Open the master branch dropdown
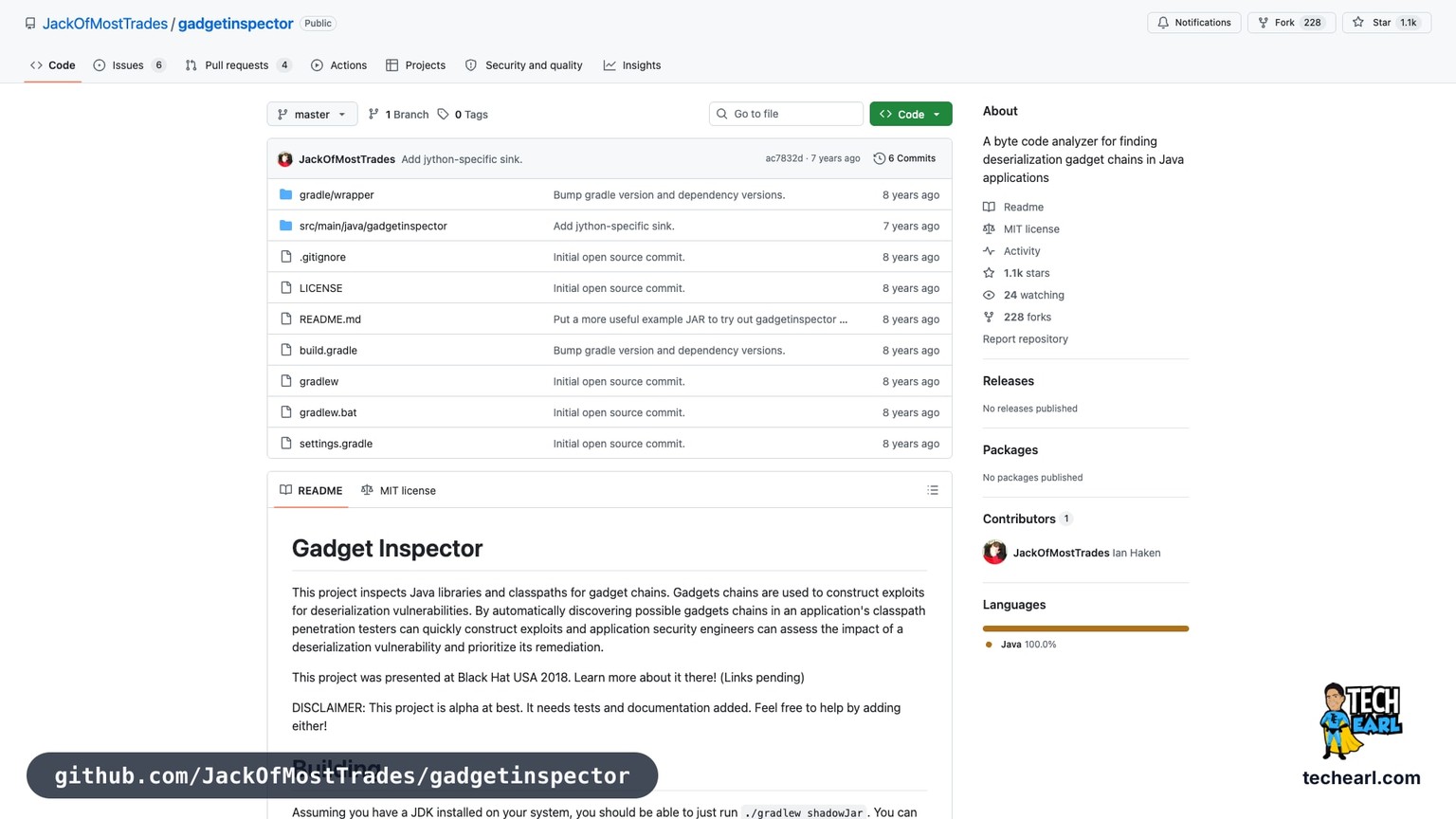 coord(312,114)
